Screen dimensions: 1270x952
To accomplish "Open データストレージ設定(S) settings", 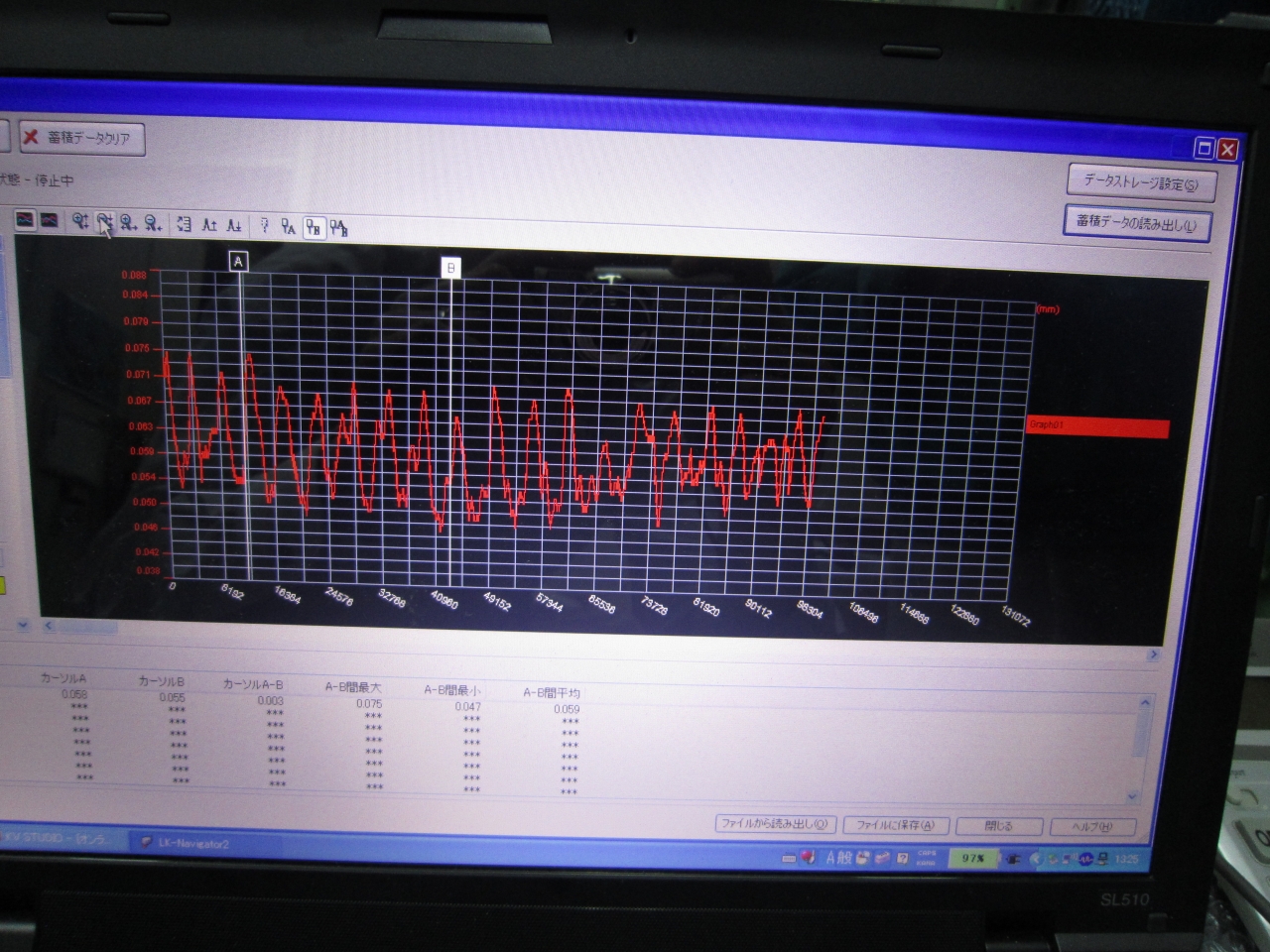I will click(x=1141, y=182).
